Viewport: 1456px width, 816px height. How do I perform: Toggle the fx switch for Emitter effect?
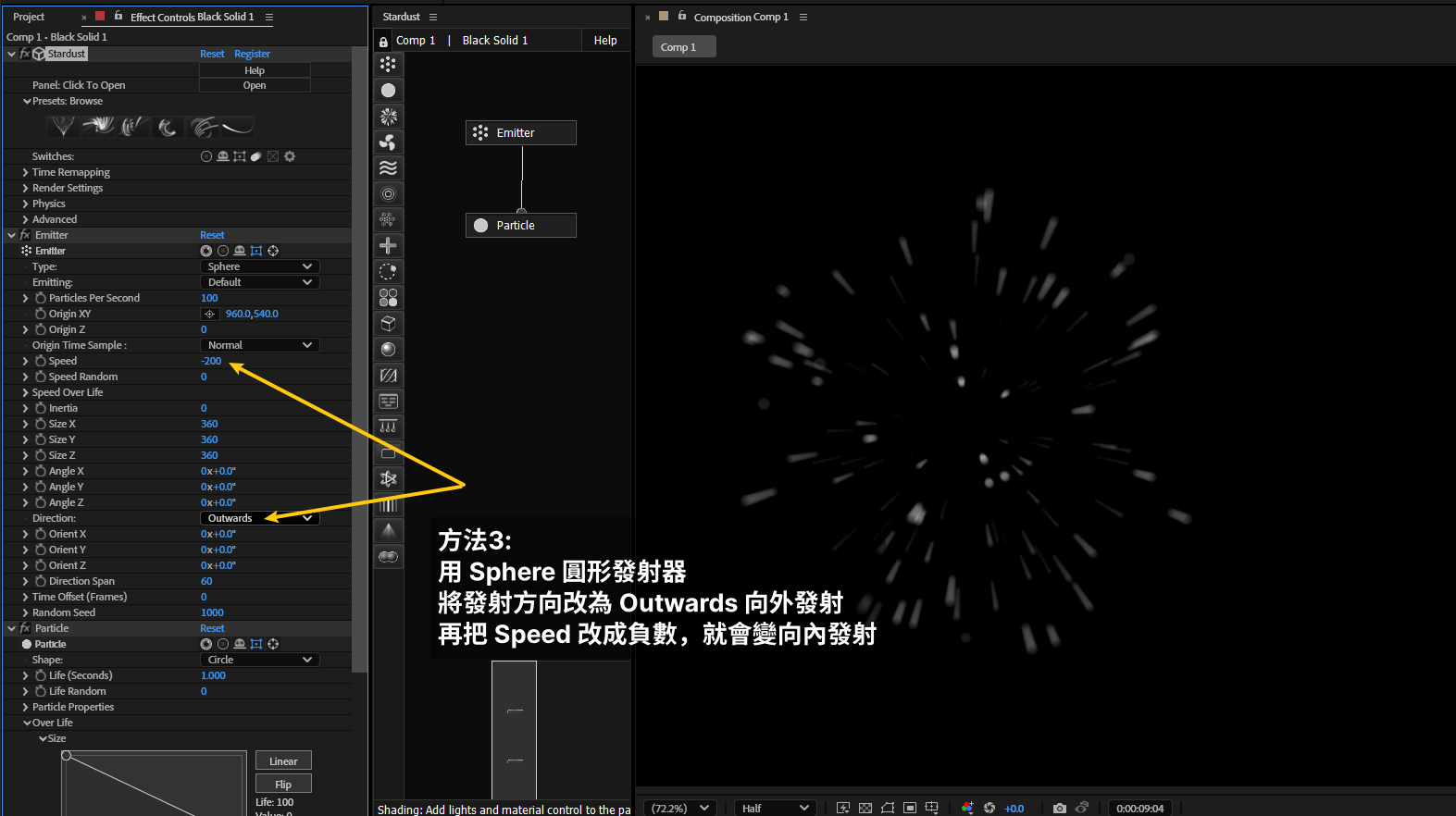[25, 235]
